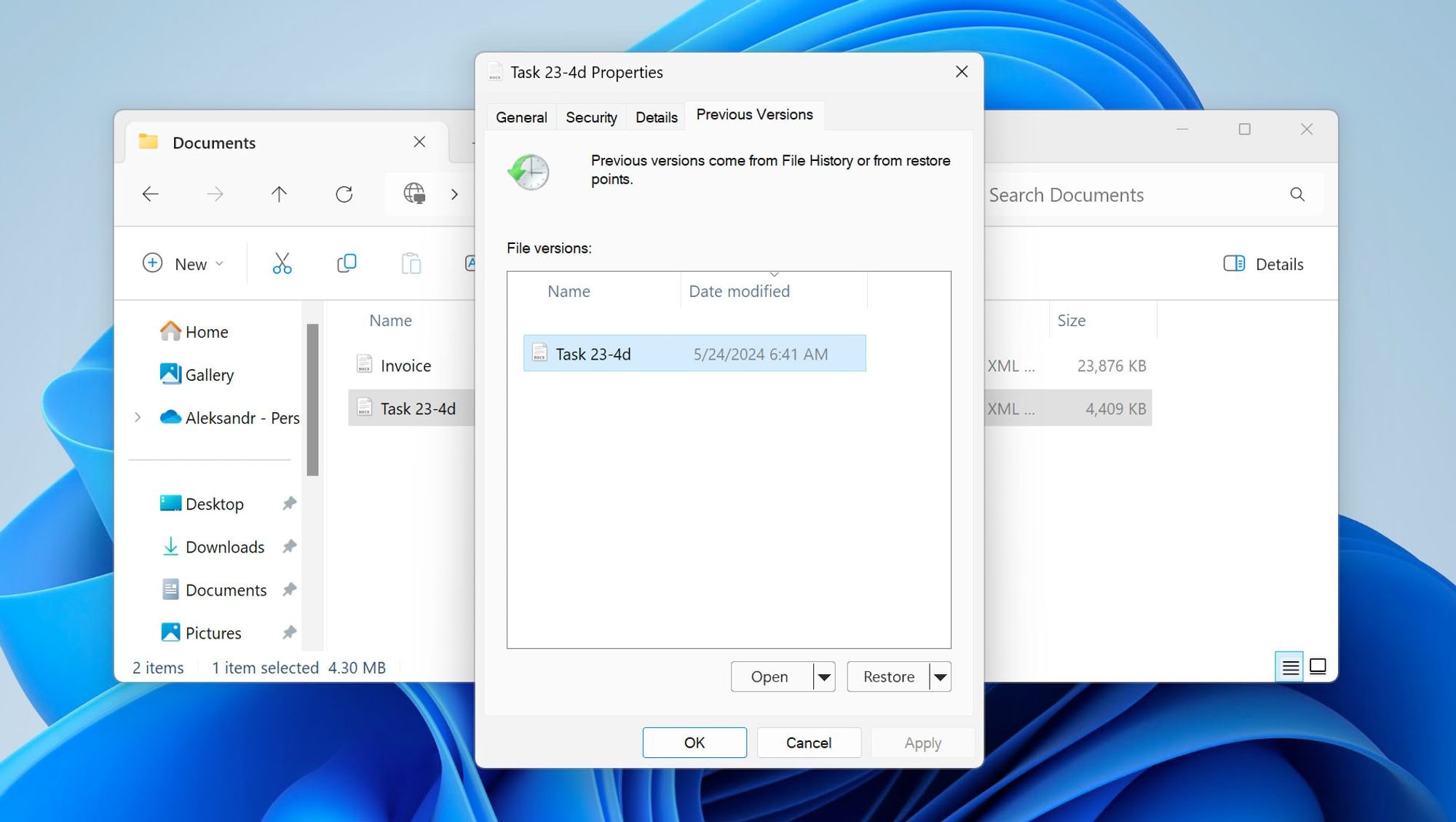Expand the Restore dropdown arrow
Viewport: 1456px width, 822px height.
click(940, 677)
